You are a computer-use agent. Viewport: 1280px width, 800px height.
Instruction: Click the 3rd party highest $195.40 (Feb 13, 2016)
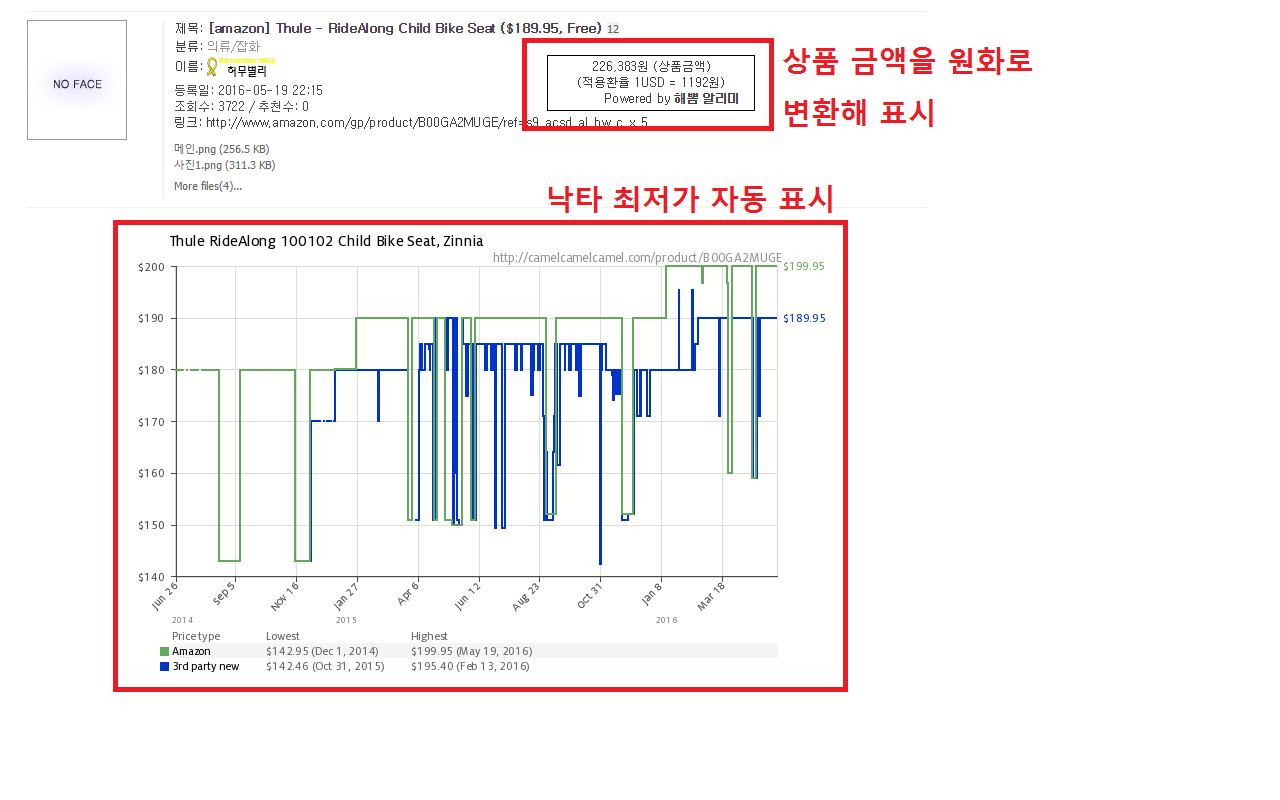point(470,666)
